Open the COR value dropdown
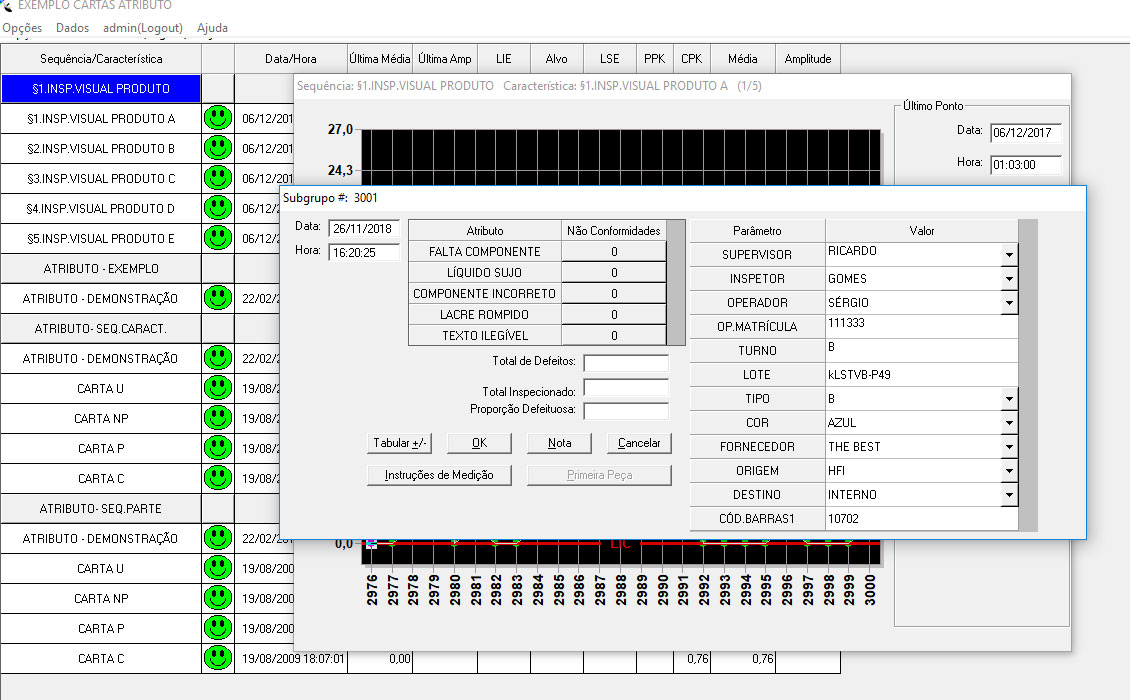 tap(1008, 423)
